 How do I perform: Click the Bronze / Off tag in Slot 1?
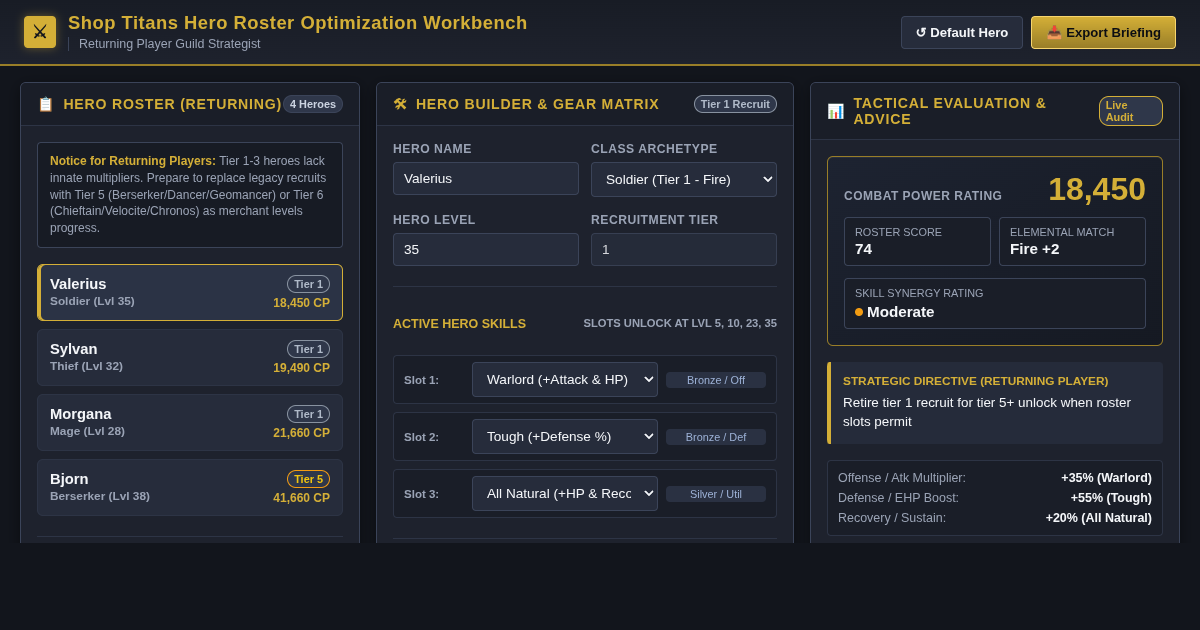tap(716, 380)
